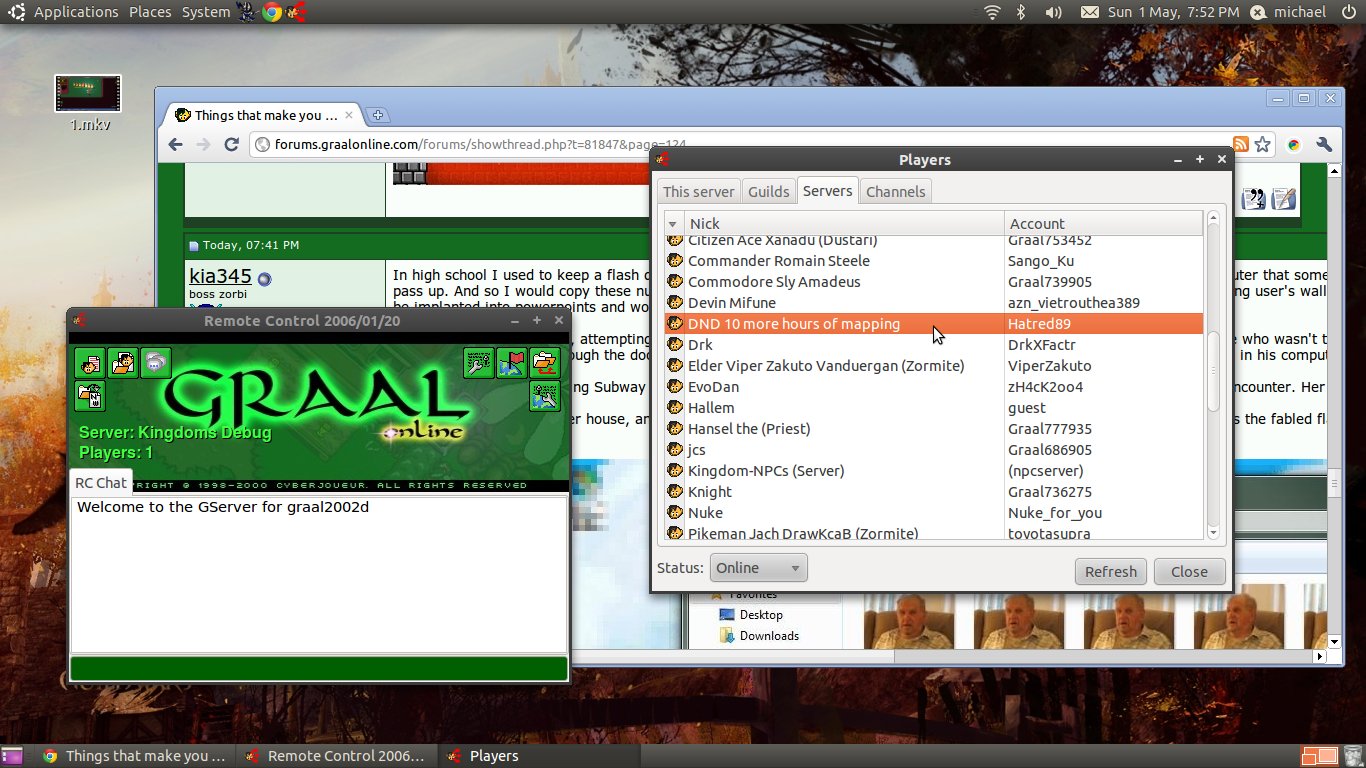
Task: Click the Remote Control taskbar button
Action: pos(337,756)
